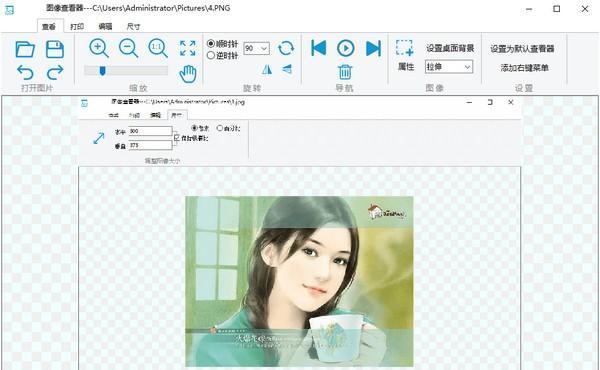This screenshot has width=600, height=370.
Task: Select 逆时针 counterclockwise rotation option
Action: coord(222,55)
